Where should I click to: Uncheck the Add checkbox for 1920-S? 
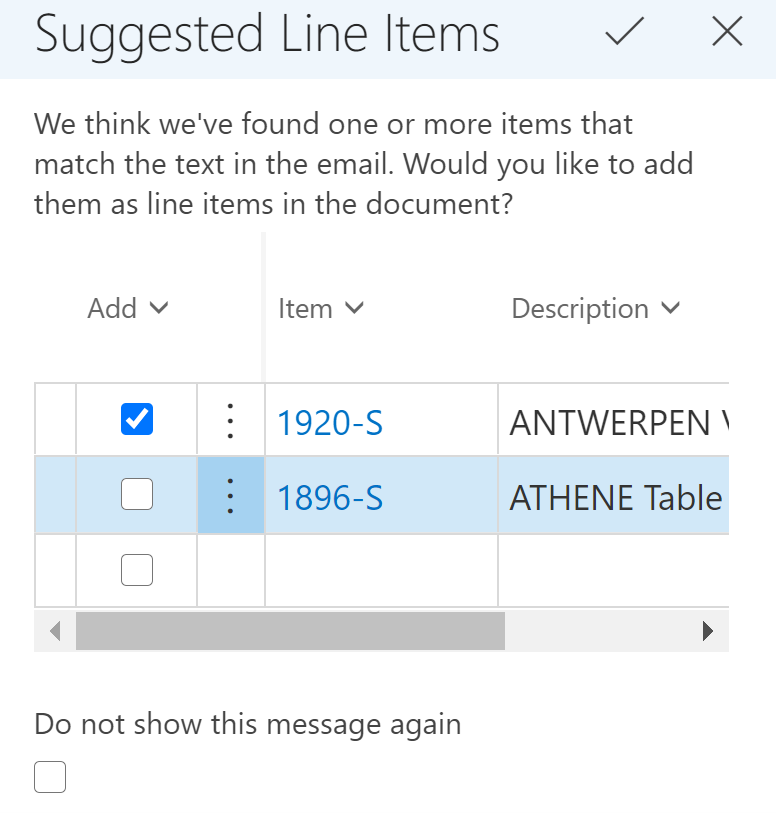pos(137,419)
